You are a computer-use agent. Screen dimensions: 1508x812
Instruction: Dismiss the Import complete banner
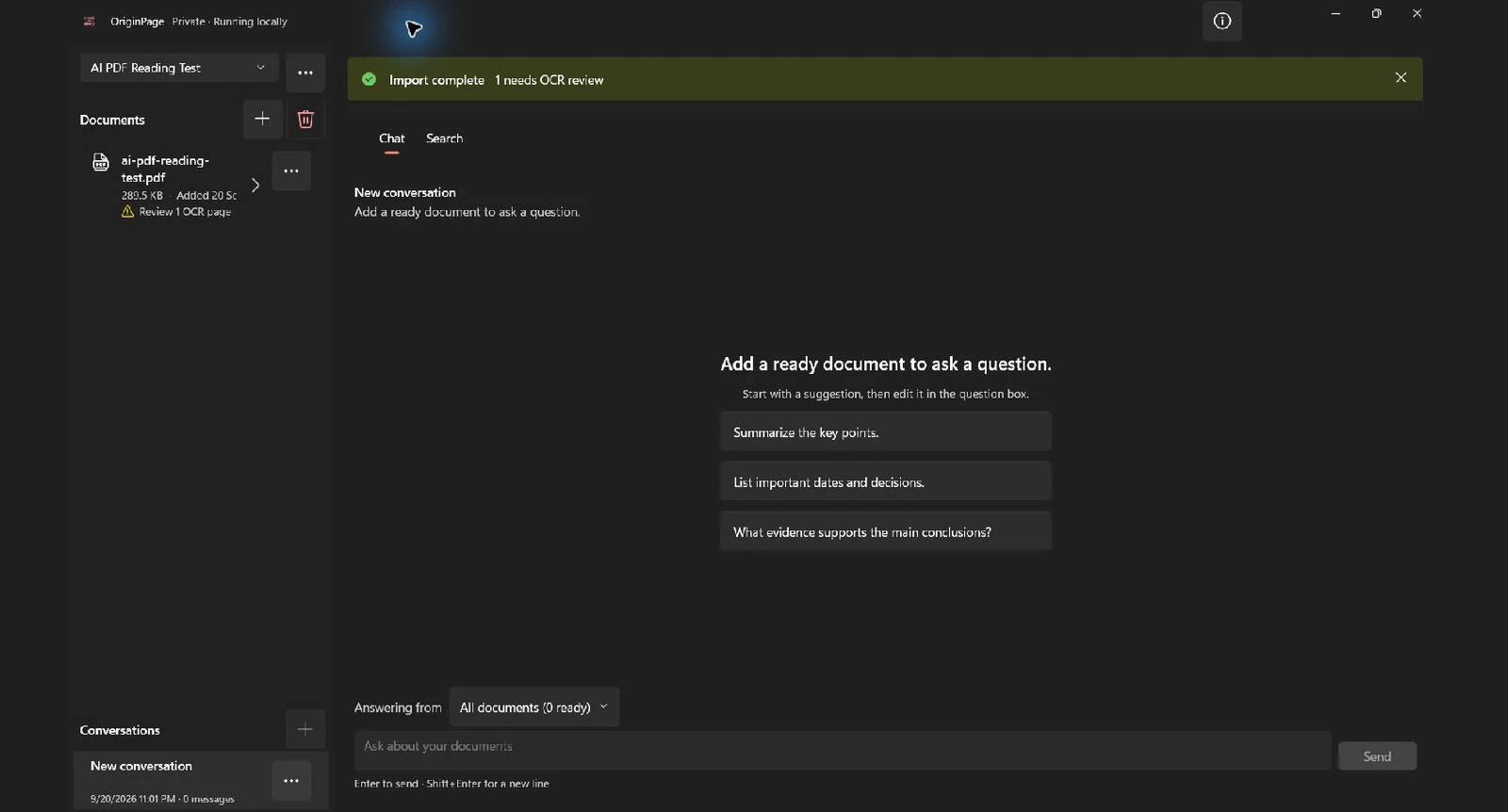(x=1401, y=78)
